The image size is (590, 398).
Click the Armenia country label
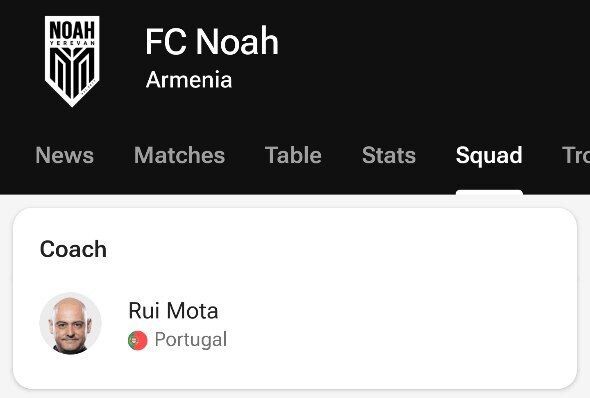(189, 80)
